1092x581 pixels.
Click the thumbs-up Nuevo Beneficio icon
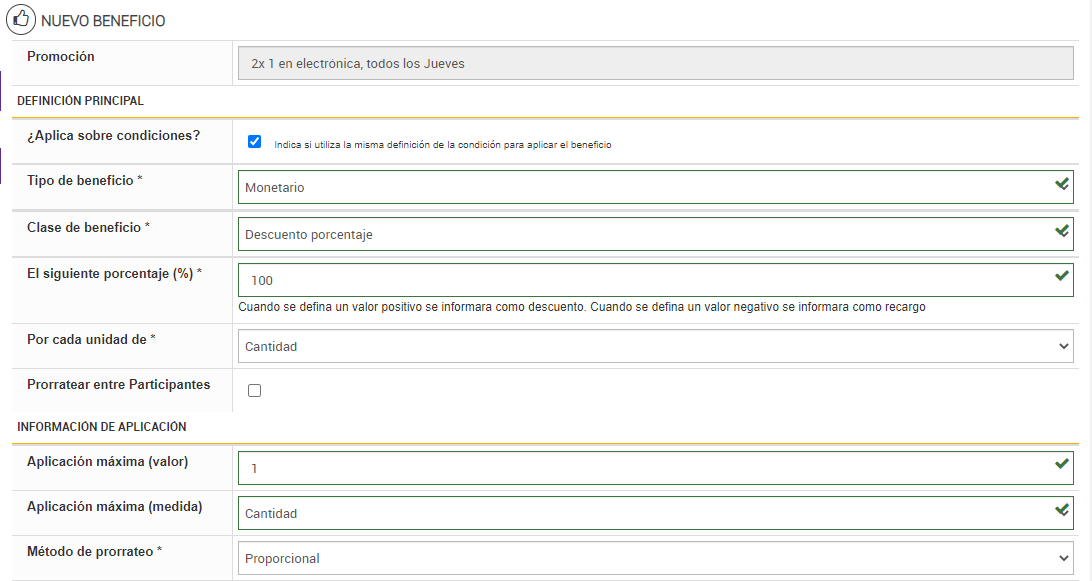pyautogui.click(x=21, y=20)
